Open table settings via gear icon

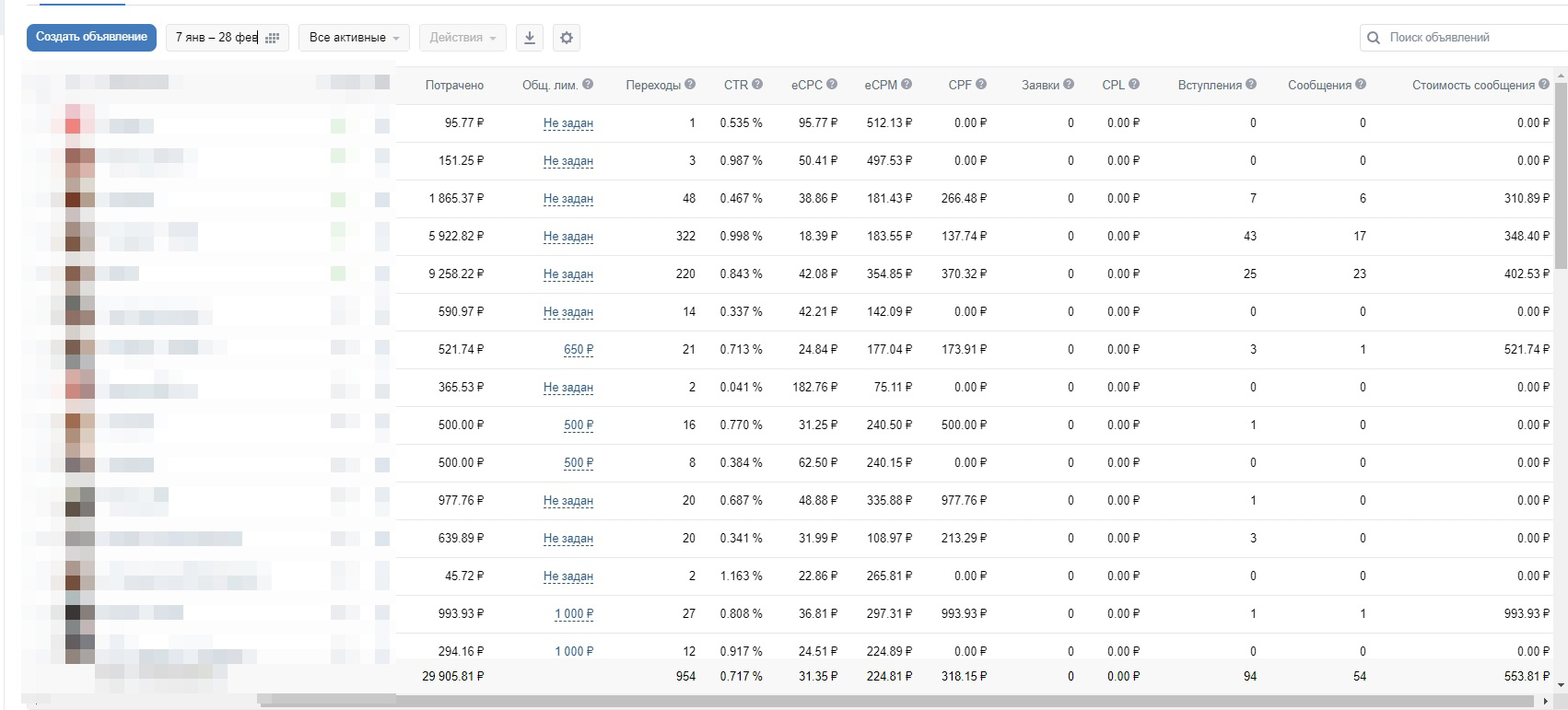pos(567,38)
